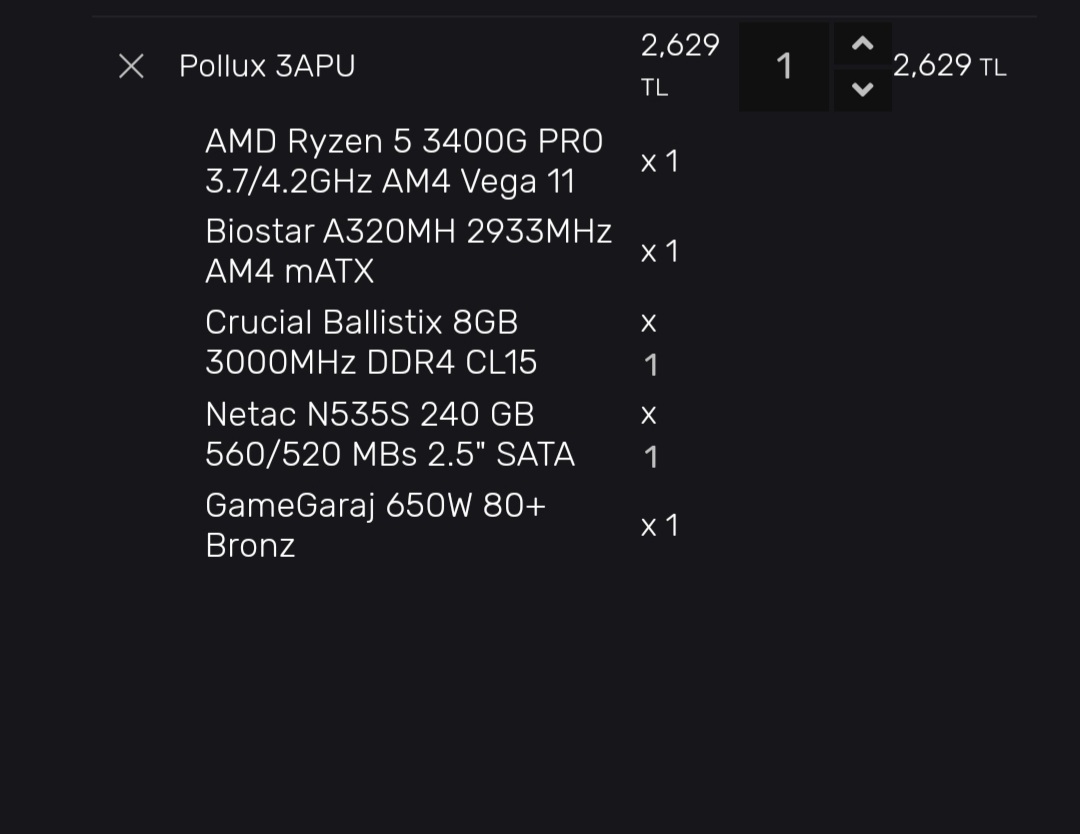Open the Pollux 3APU product name
This screenshot has width=1080, height=834.
click(x=267, y=66)
